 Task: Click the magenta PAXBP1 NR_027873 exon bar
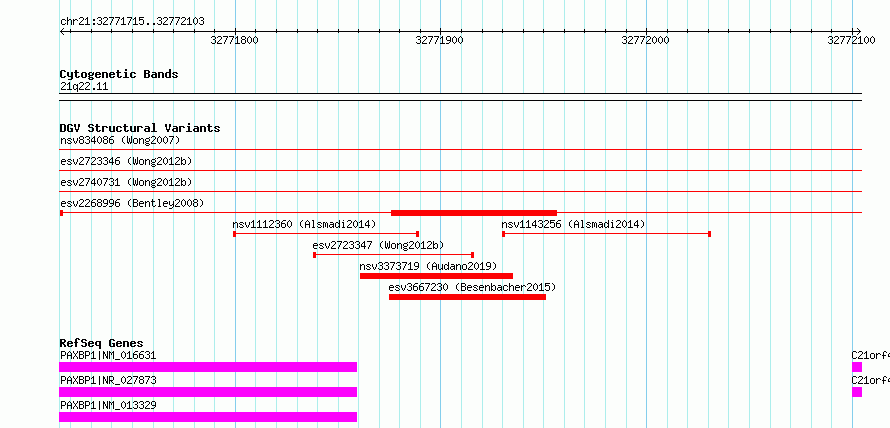coord(208,392)
